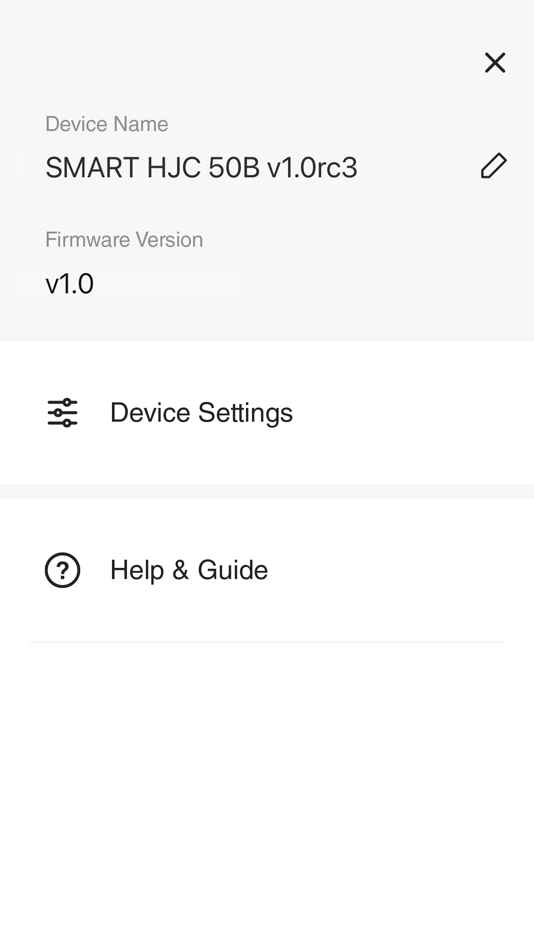Select the three-slider adjustments icon
Image resolution: width=534 pixels, height=950 pixels.
62,413
